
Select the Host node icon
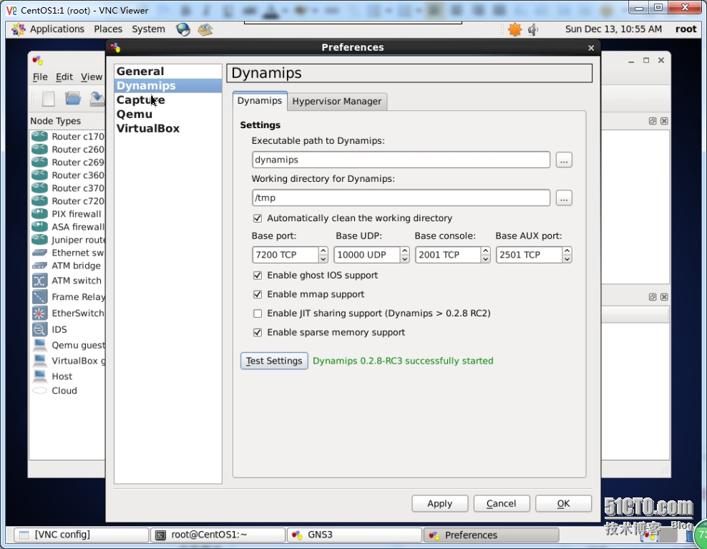tap(40, 375)
